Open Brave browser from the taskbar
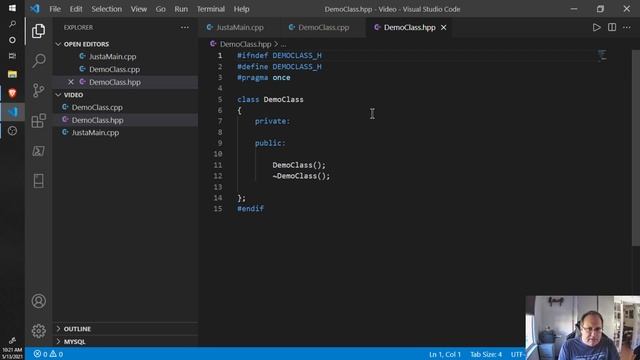The image size is (640, 360). coord(12,93)
